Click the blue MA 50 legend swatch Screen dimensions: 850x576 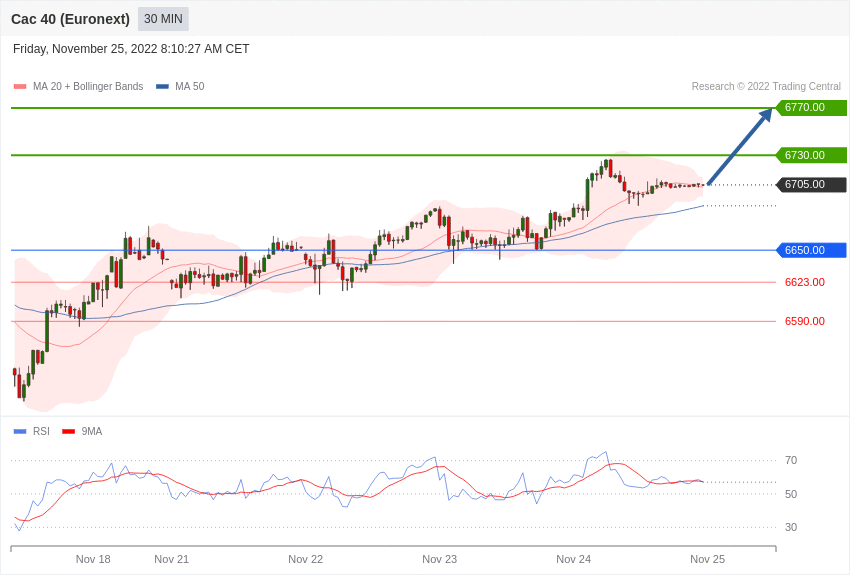tap(162, 87)
